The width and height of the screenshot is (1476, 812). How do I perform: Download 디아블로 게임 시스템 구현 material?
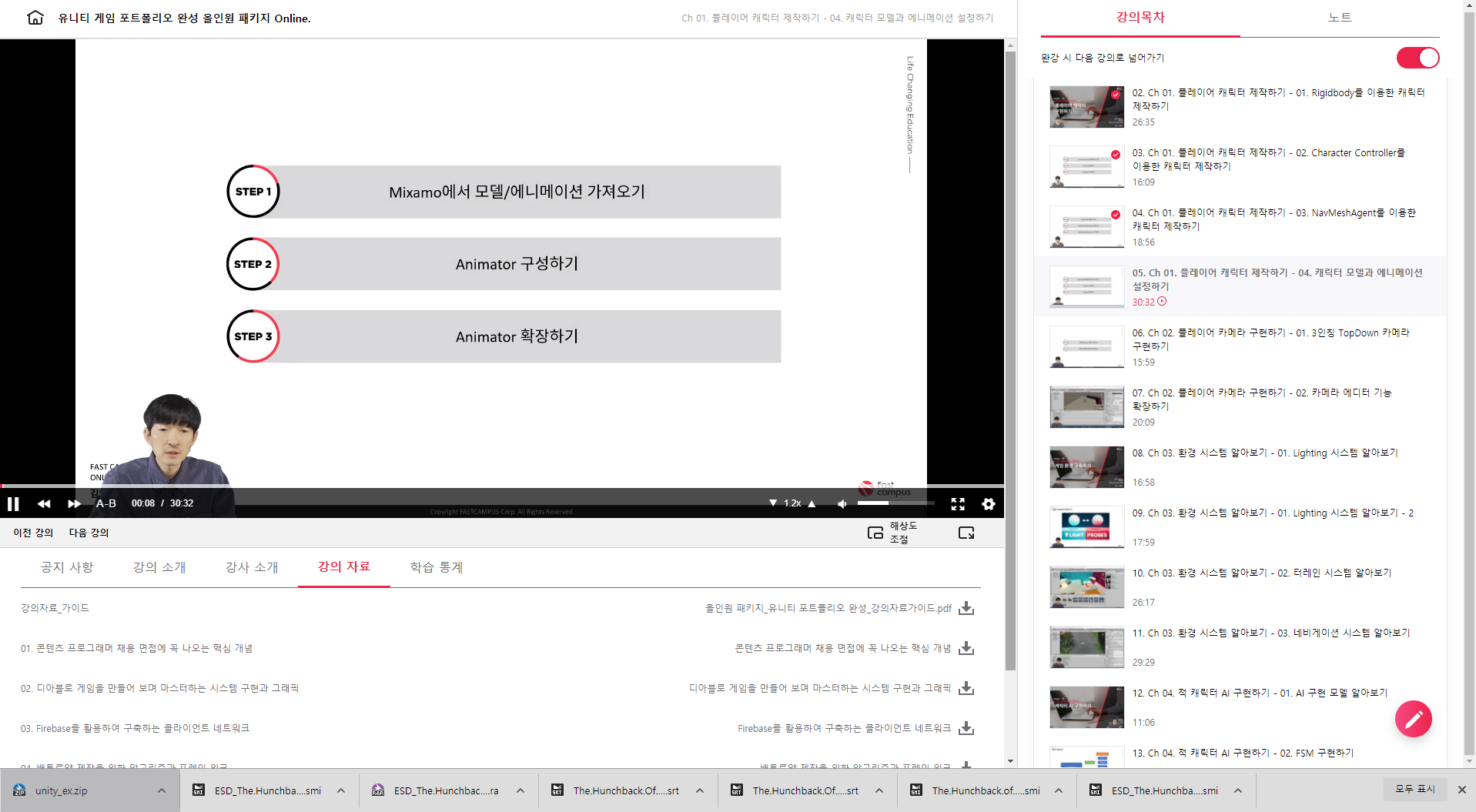[x=966, y=688]
